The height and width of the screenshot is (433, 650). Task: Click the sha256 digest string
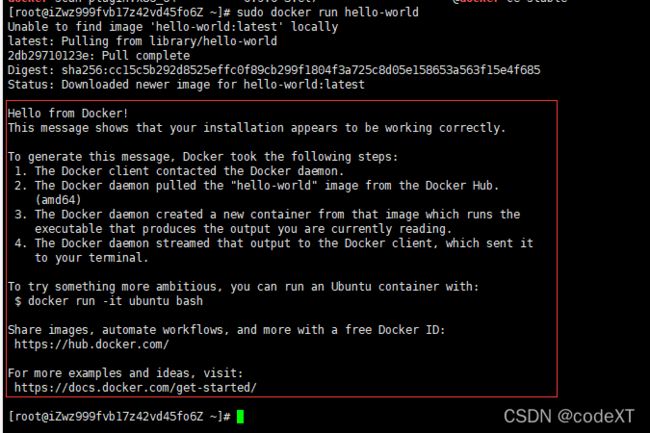coord(301,70)
